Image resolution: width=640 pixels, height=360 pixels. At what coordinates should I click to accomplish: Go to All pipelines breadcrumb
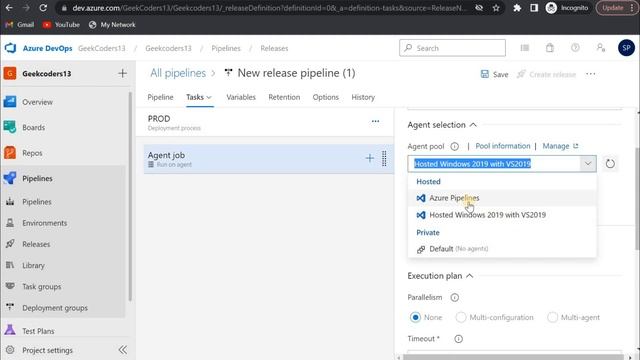[178, 73]
